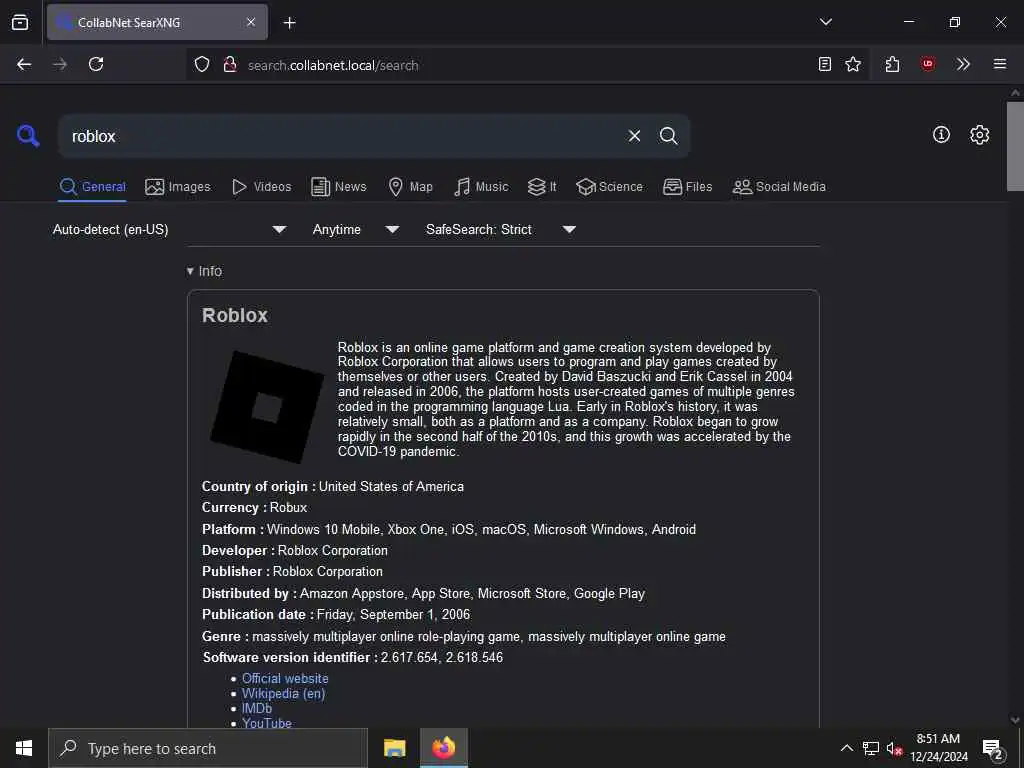Submit search with magnifier button
Screen dimensions: 1024x768
point(669,136)
